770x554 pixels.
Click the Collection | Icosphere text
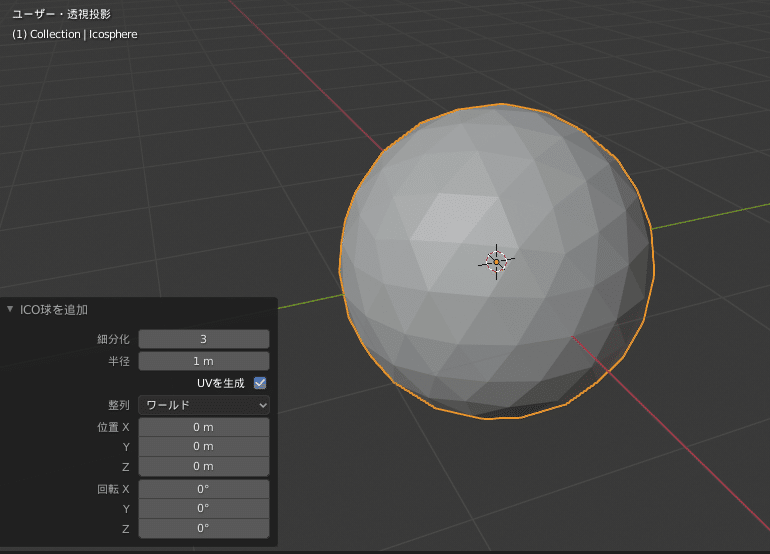point(74,34)
